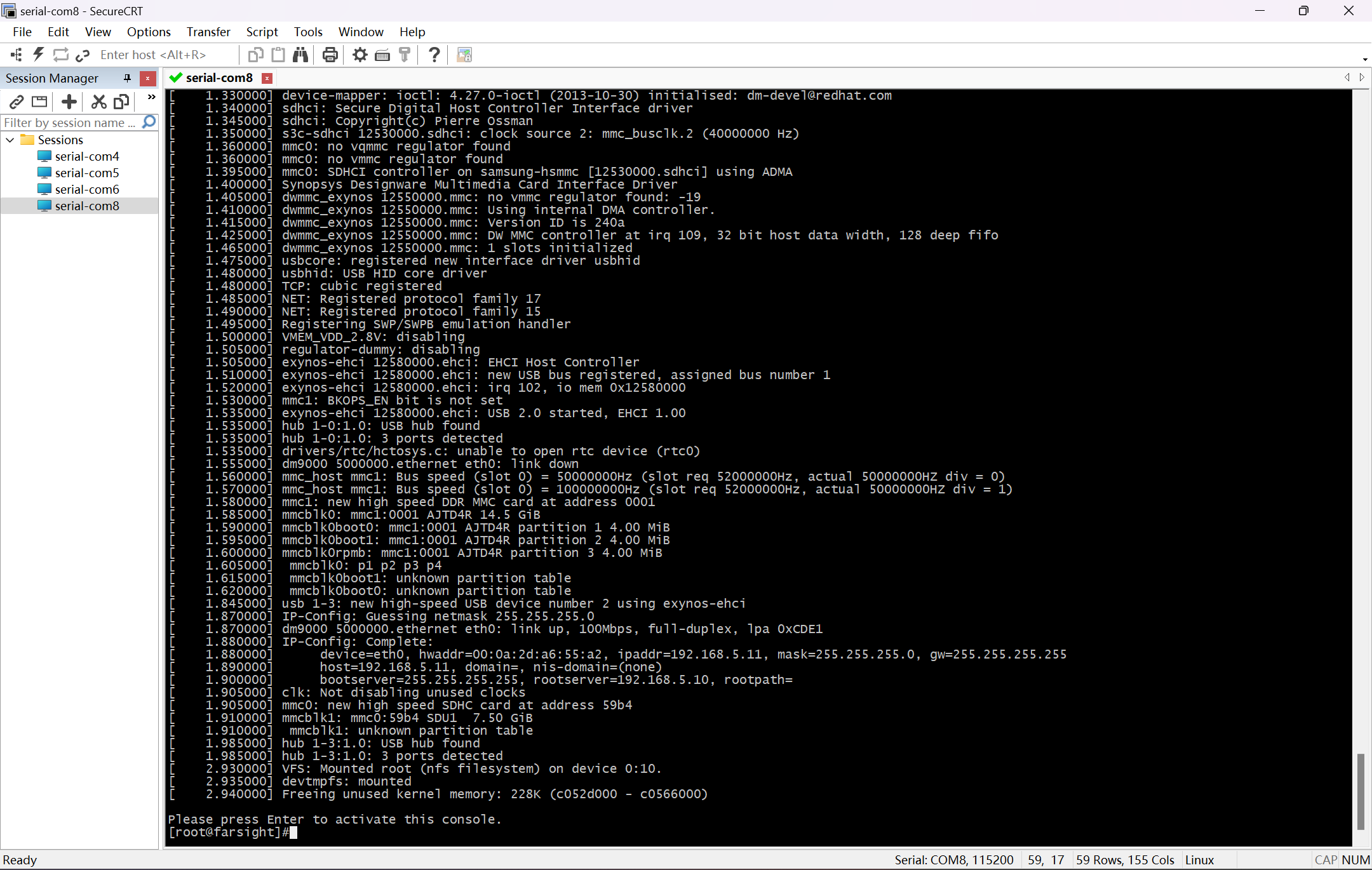Click the serial-com8 session in sidebar

88,206
